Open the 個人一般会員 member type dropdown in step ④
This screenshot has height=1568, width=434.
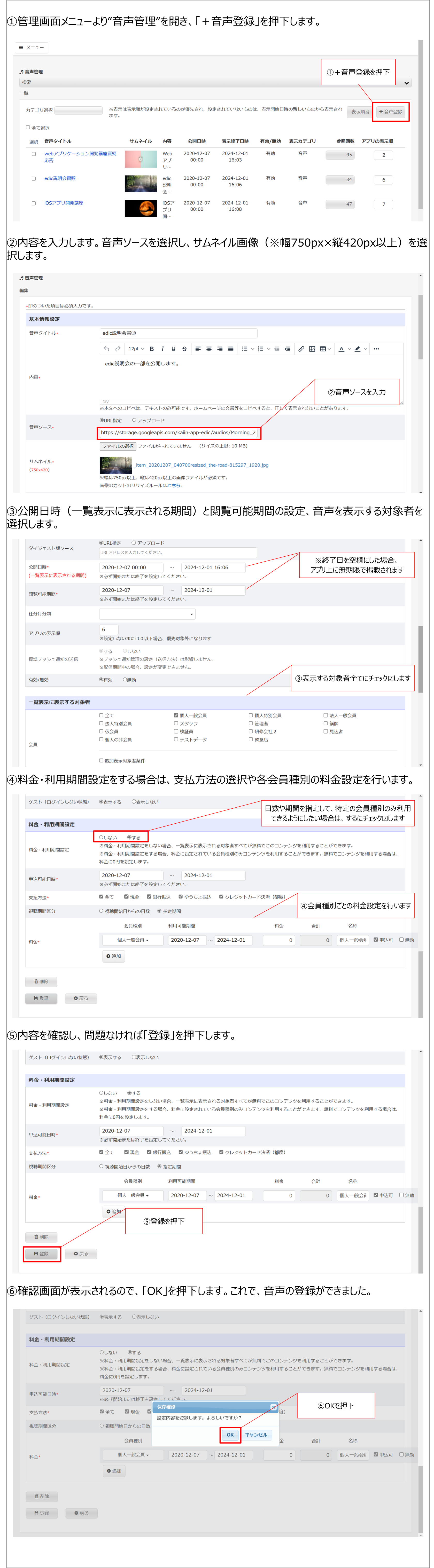[x=133, y=940]
